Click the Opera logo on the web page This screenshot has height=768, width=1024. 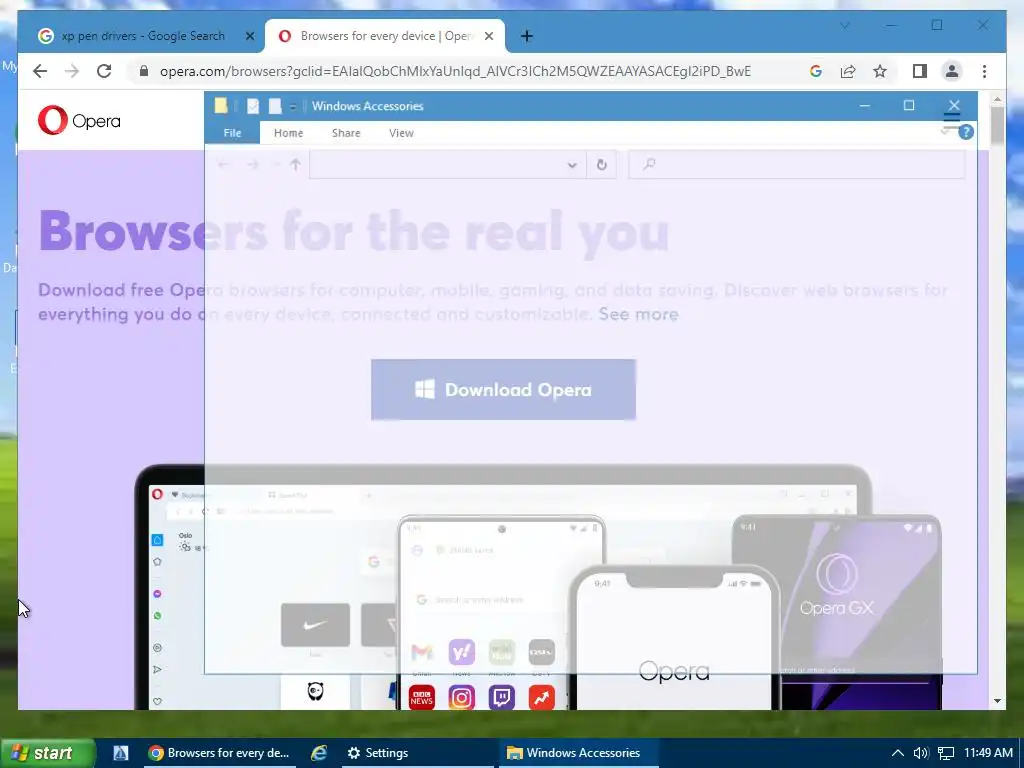point(79,121)
